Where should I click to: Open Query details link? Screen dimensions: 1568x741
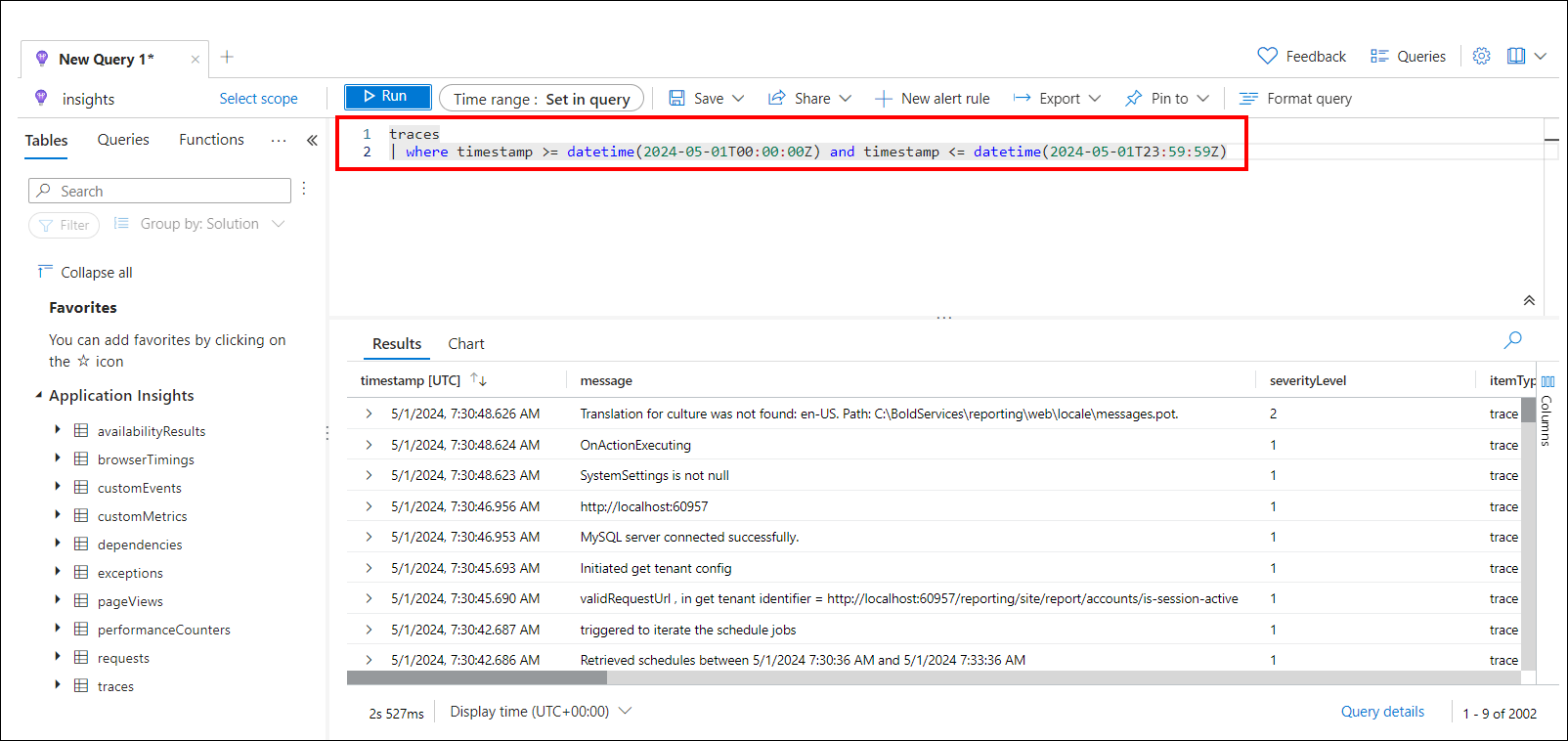1382,712
